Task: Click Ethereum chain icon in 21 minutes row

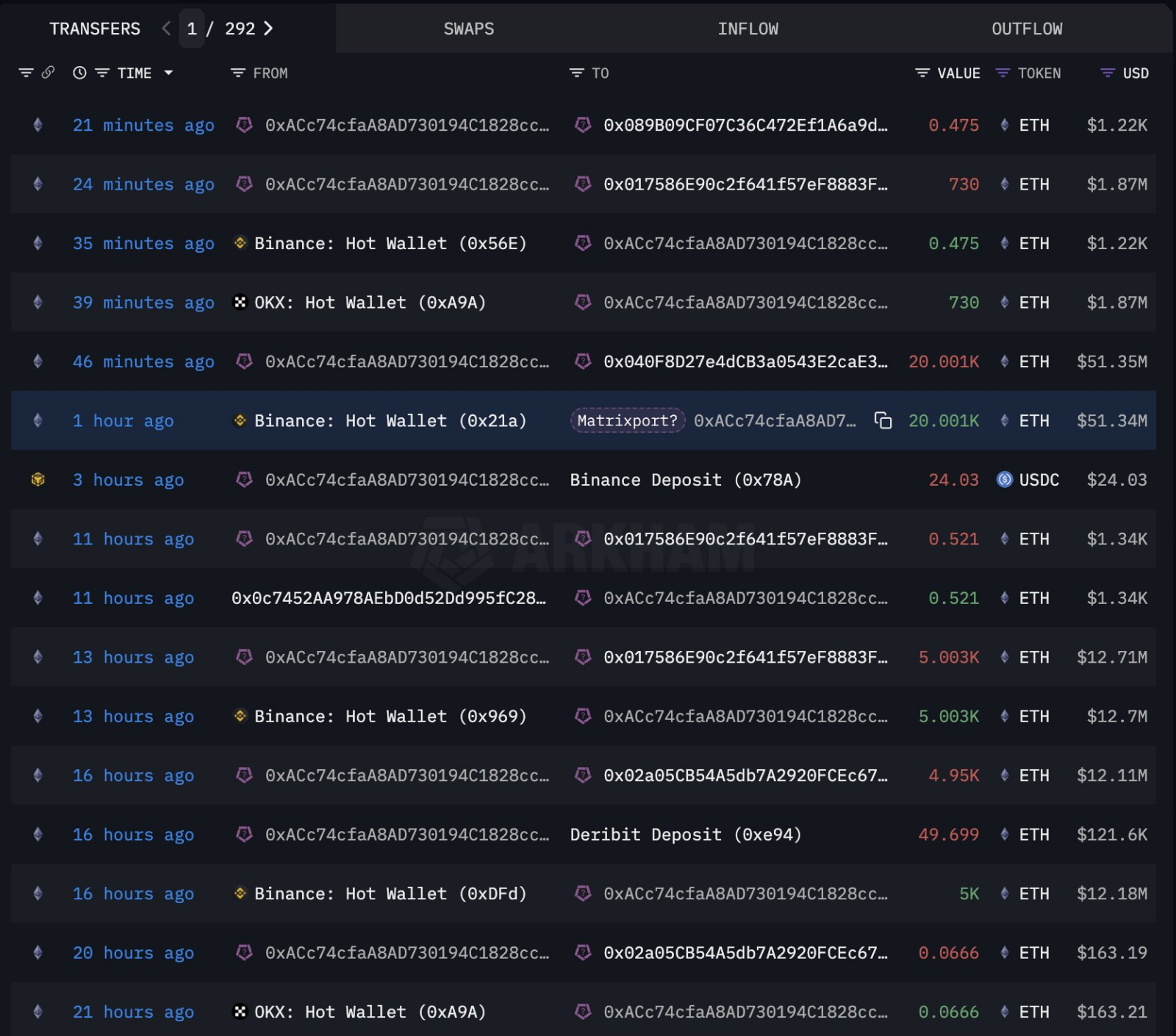Action: click(x=38, y=126)
